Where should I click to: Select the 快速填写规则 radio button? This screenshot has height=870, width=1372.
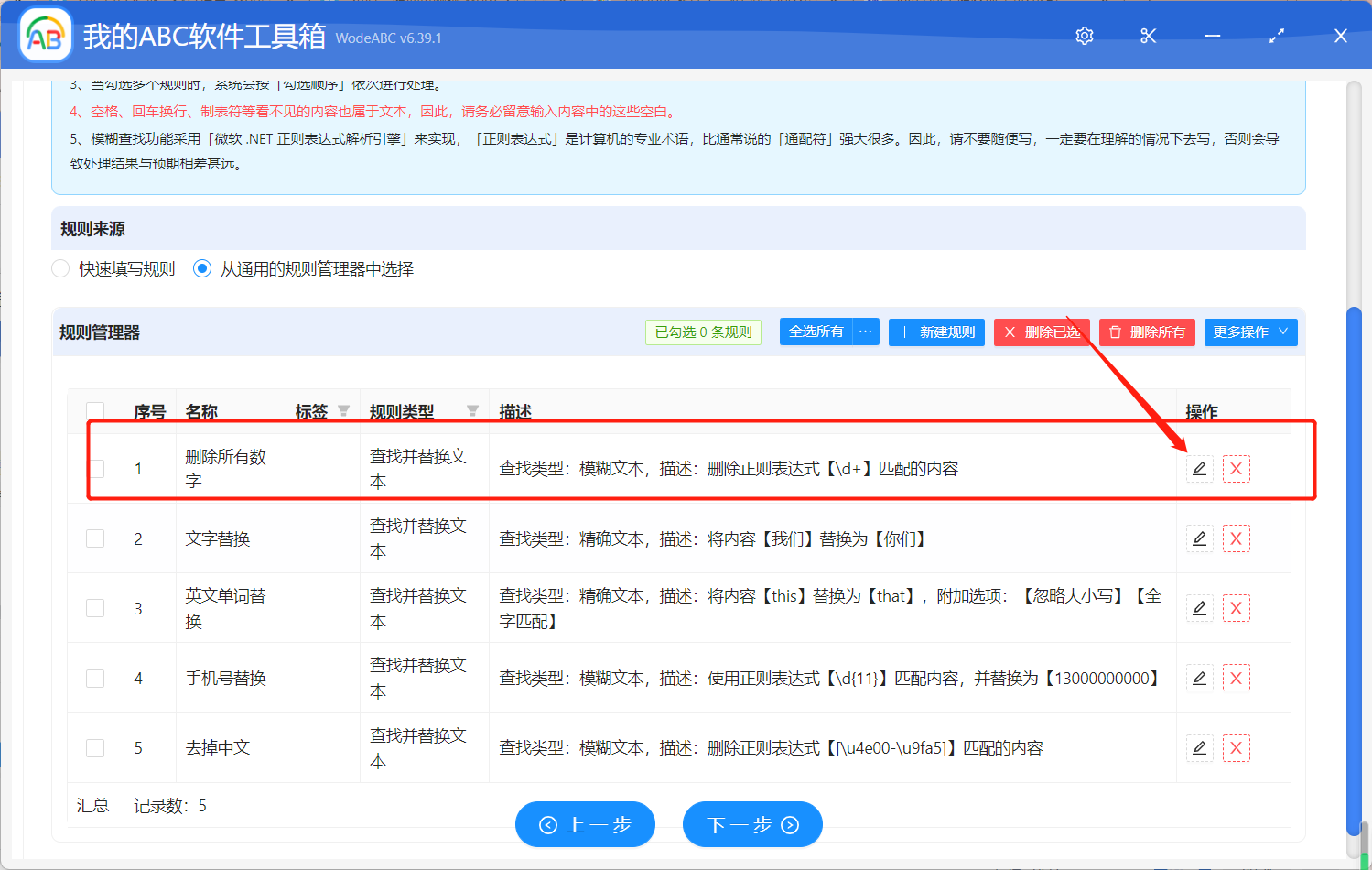coord(59,268)
